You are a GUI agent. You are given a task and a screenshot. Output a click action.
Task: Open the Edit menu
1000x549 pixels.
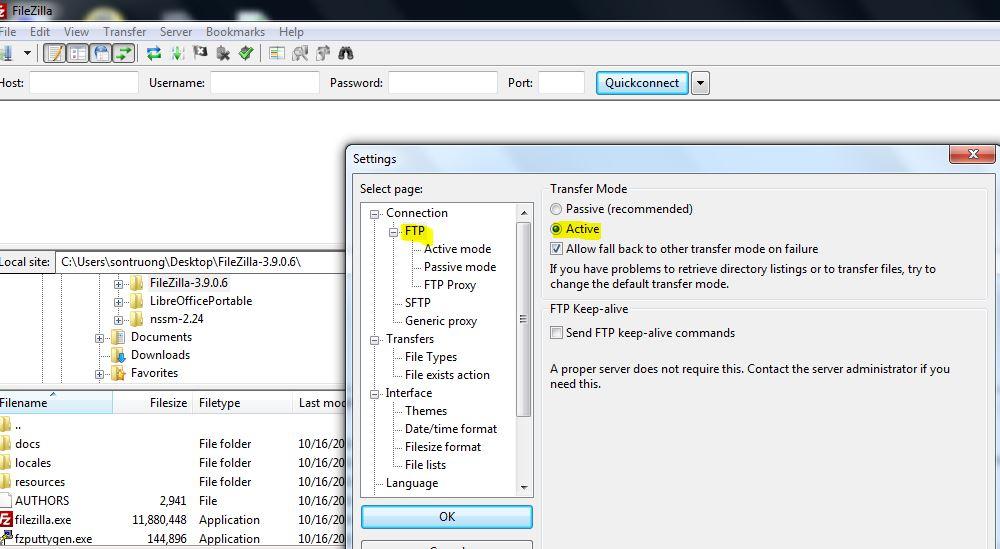pos(40,31)
